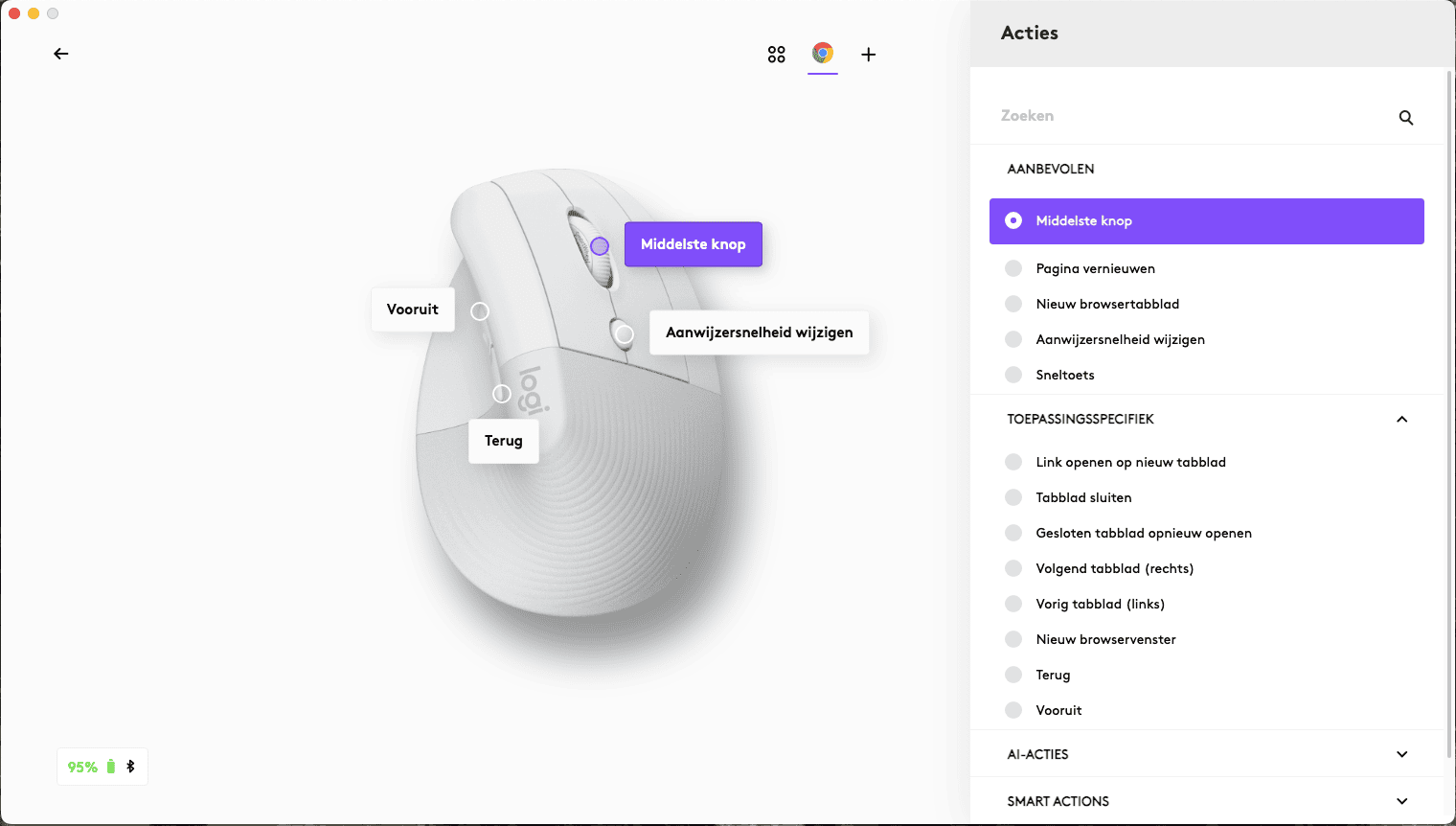The image size is (1456, 826).
Task: Select the Tabblad sluiten radio option
Action: point(1013,497)
